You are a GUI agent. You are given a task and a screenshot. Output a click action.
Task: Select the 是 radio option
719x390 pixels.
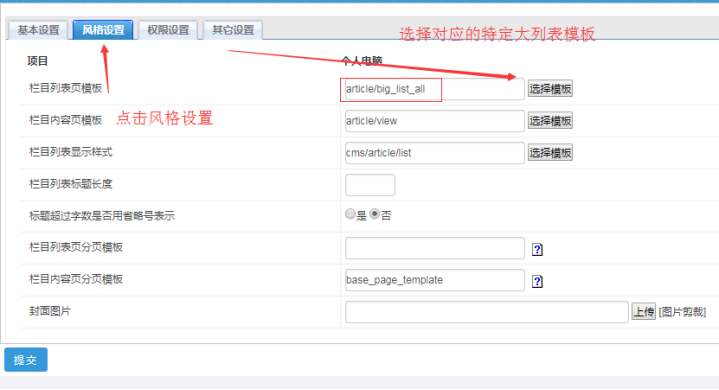[x=350, y=214]
